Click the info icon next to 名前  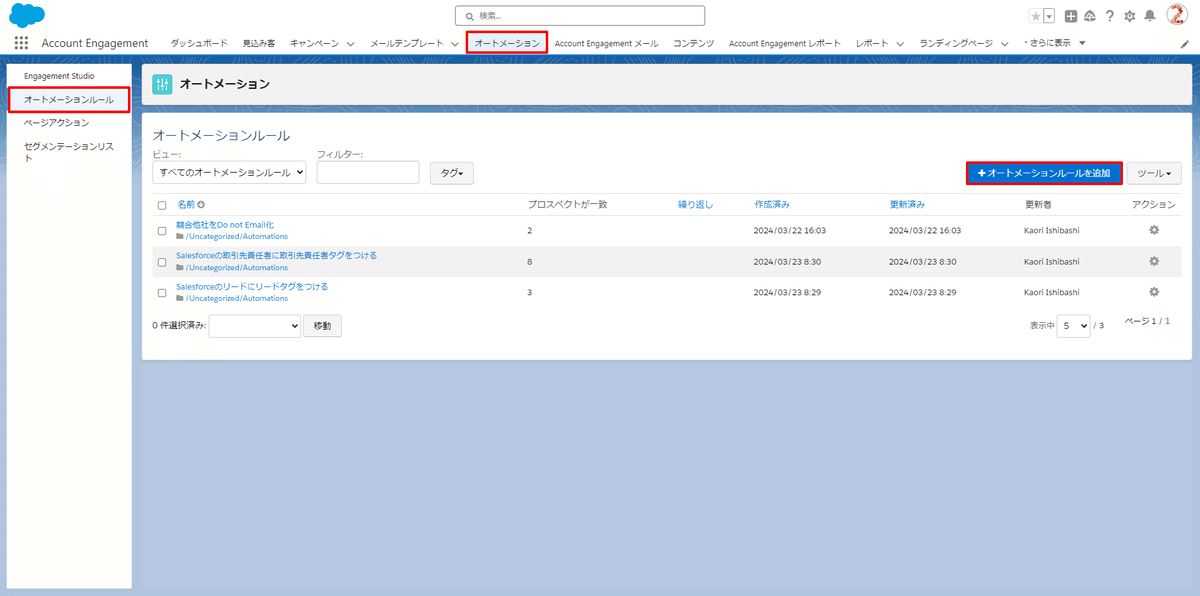click(201, 205)
